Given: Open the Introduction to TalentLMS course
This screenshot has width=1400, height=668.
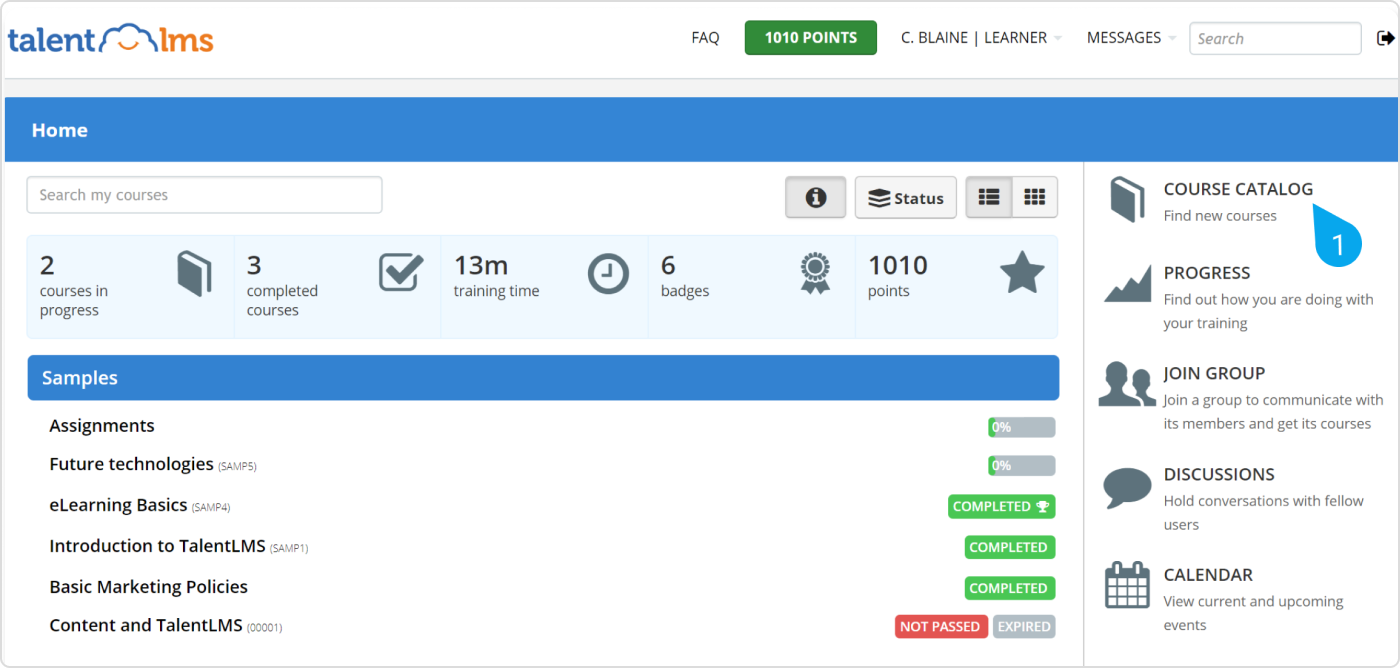Looking at the screenshot, I should click(x=157, y=546).
